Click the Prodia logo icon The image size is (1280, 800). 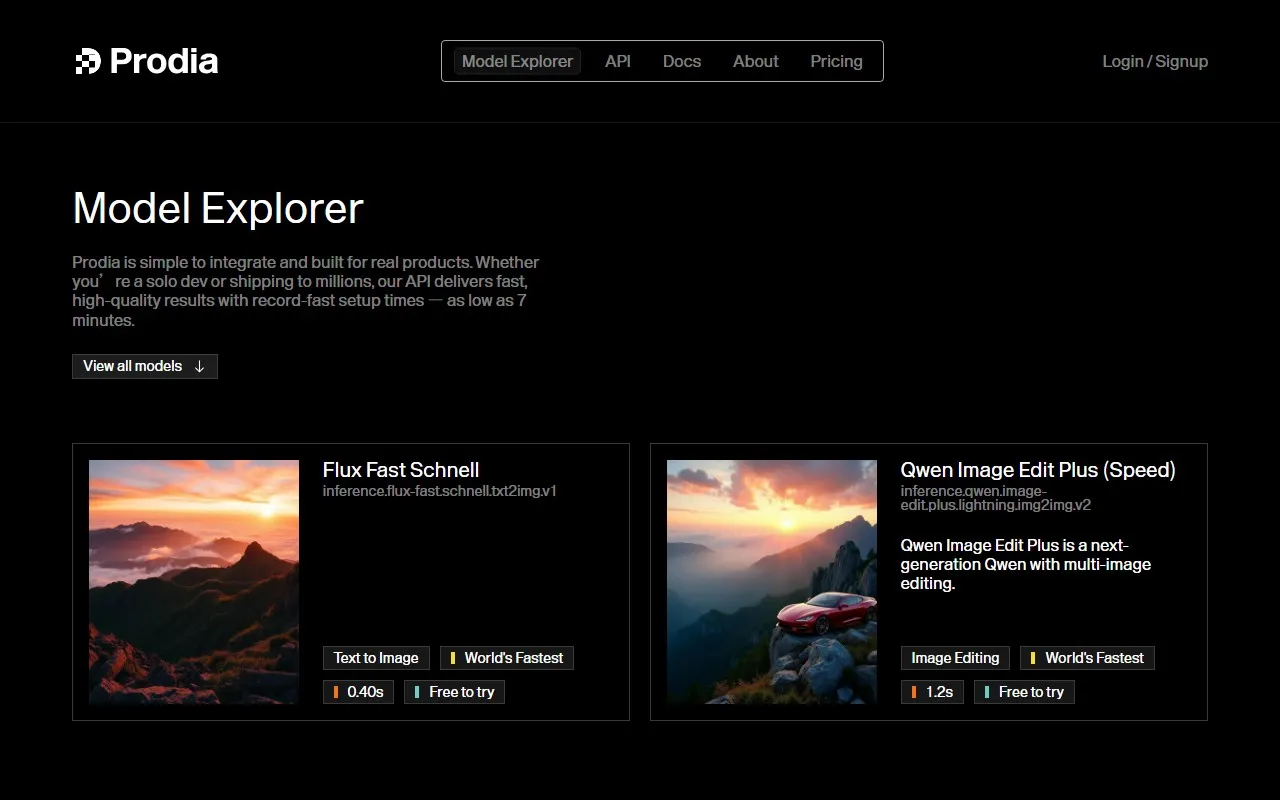coord(88,61)
